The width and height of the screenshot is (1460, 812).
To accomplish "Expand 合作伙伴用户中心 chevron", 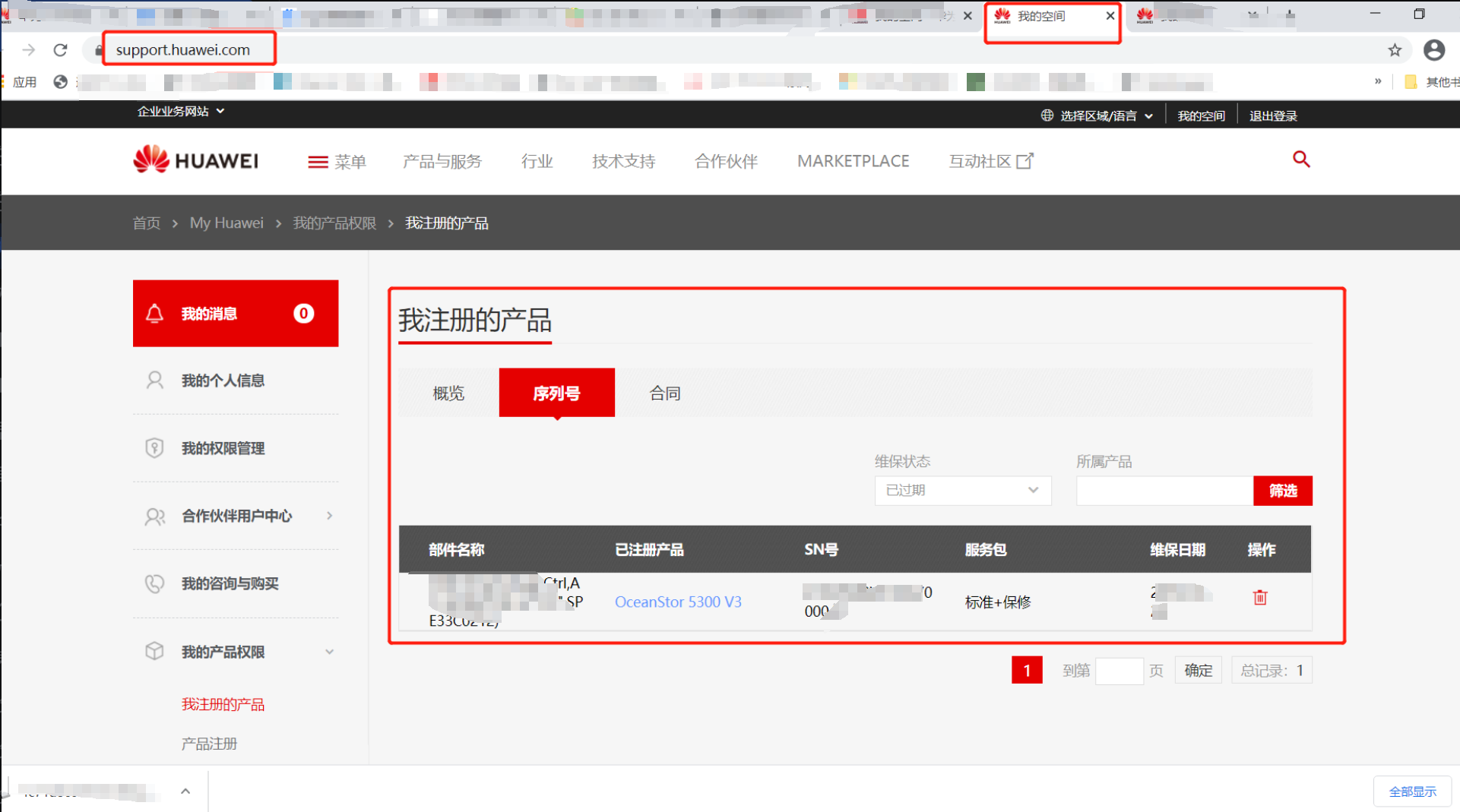I will click(329, 516).
